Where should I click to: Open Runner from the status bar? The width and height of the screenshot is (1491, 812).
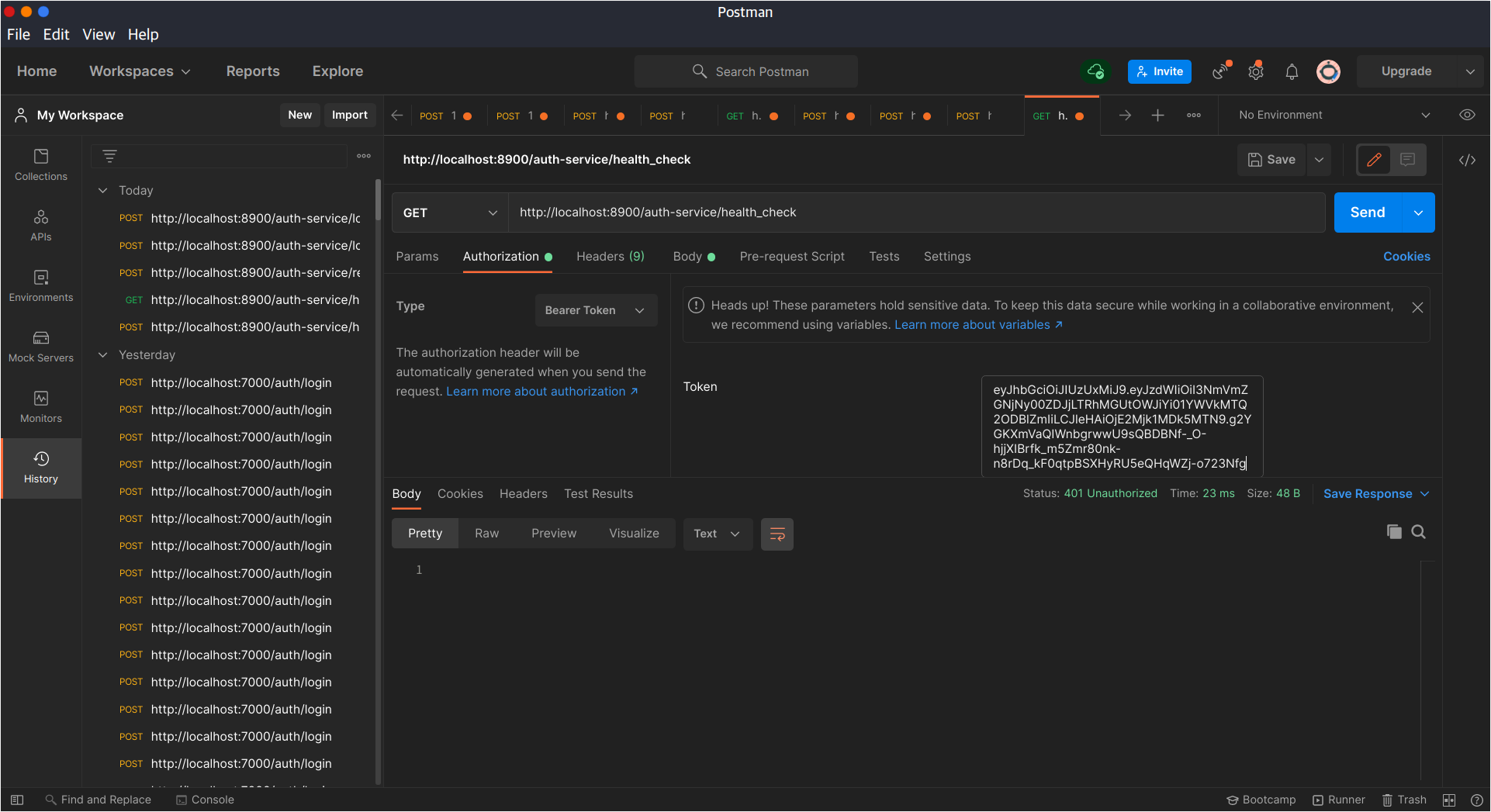pyautogui.click(x=1339, y=800)
